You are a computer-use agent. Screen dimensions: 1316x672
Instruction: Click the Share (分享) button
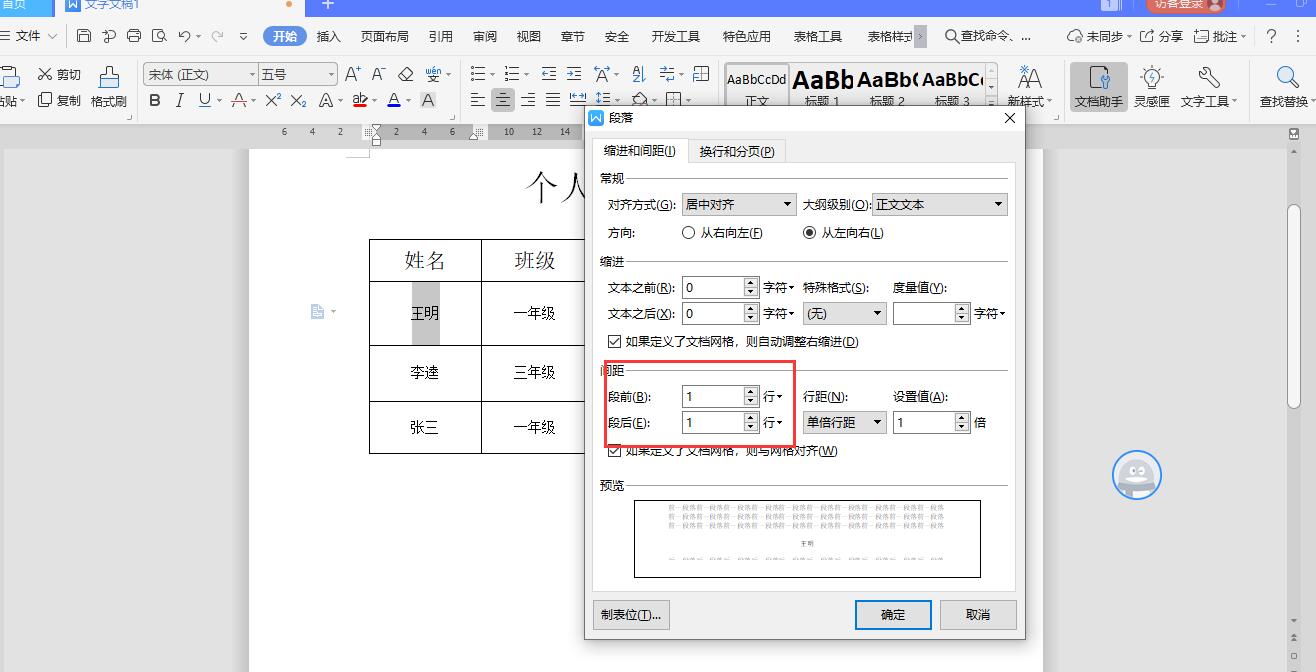[x=1161, y=36]
